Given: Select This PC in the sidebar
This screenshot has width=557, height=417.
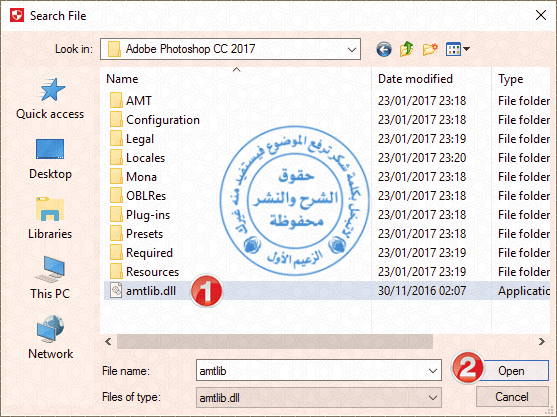Looking at the screenshot, I should point(50,278).
